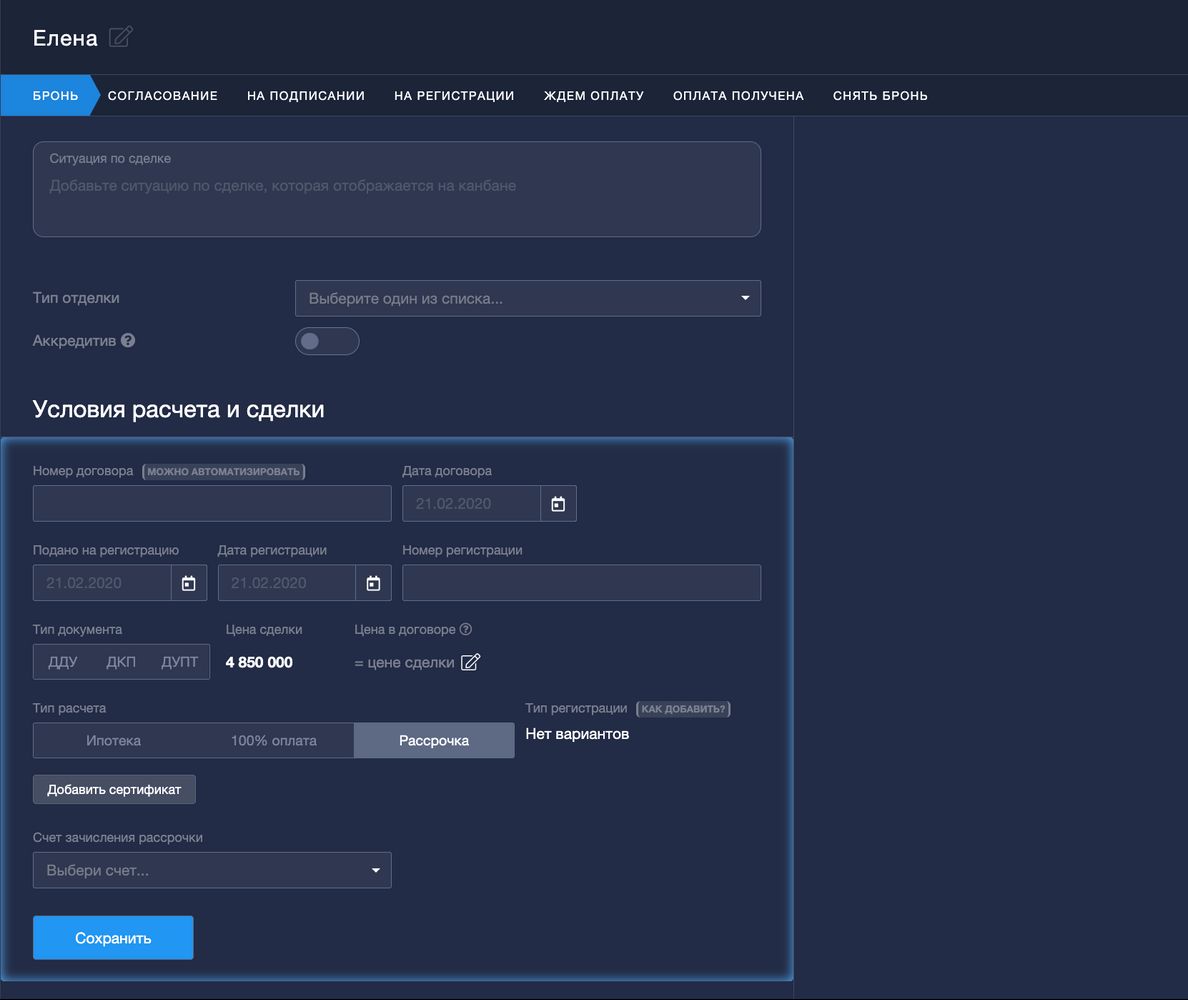Switch to the На подписании stage
Screen dimensions: 1188x1000
coord(306,95)
